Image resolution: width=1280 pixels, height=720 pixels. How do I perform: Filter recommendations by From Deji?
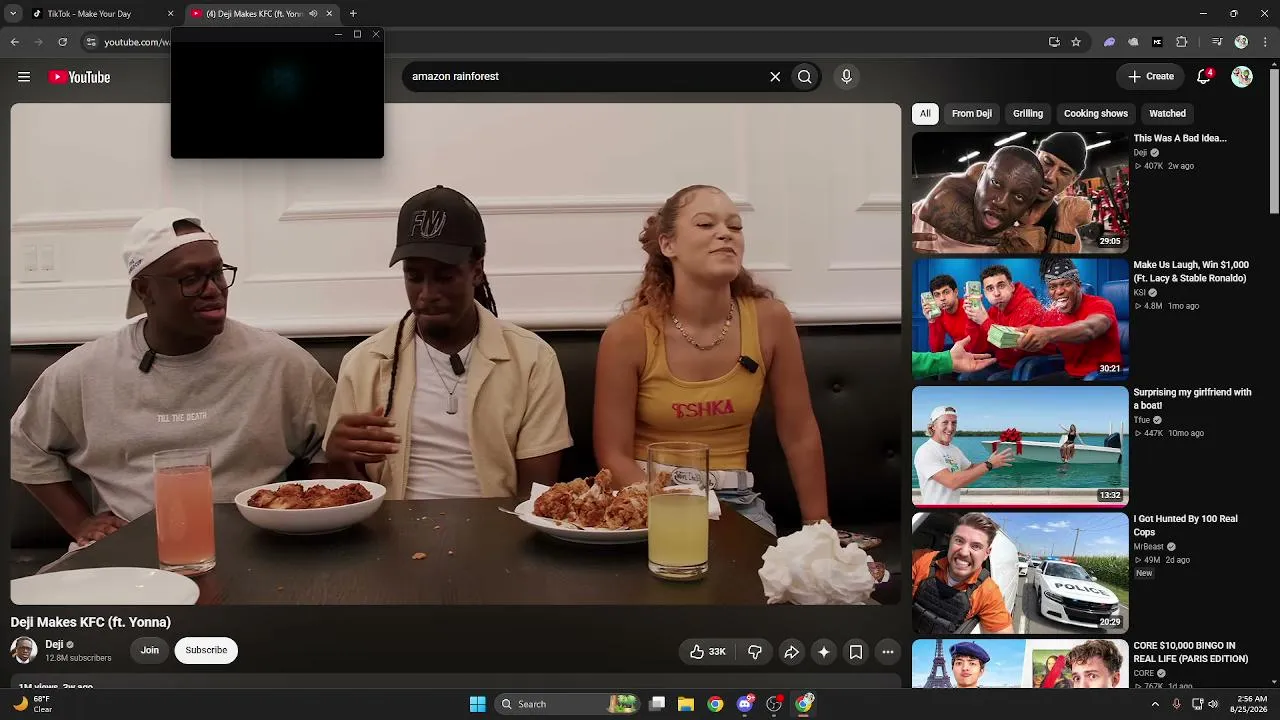pos(972,113)
